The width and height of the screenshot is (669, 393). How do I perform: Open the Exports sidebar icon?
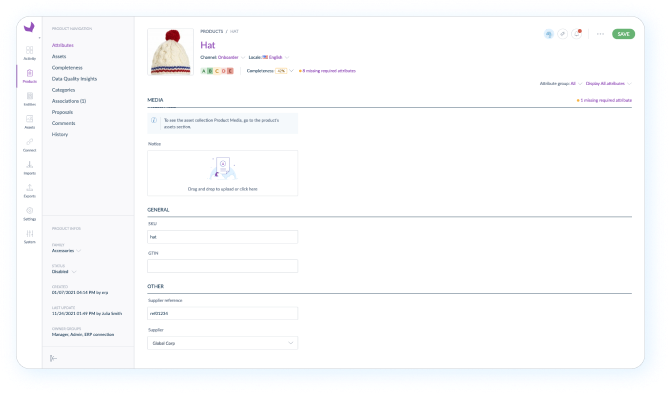point(29,191)
